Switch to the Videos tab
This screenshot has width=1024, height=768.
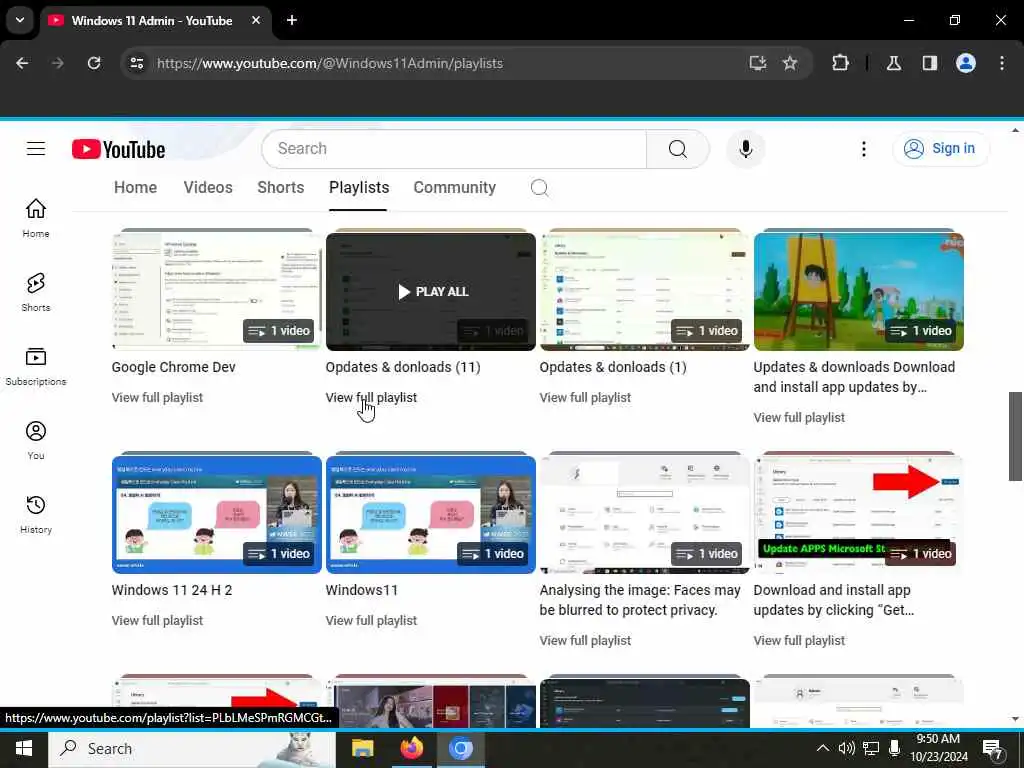point(208,187)
